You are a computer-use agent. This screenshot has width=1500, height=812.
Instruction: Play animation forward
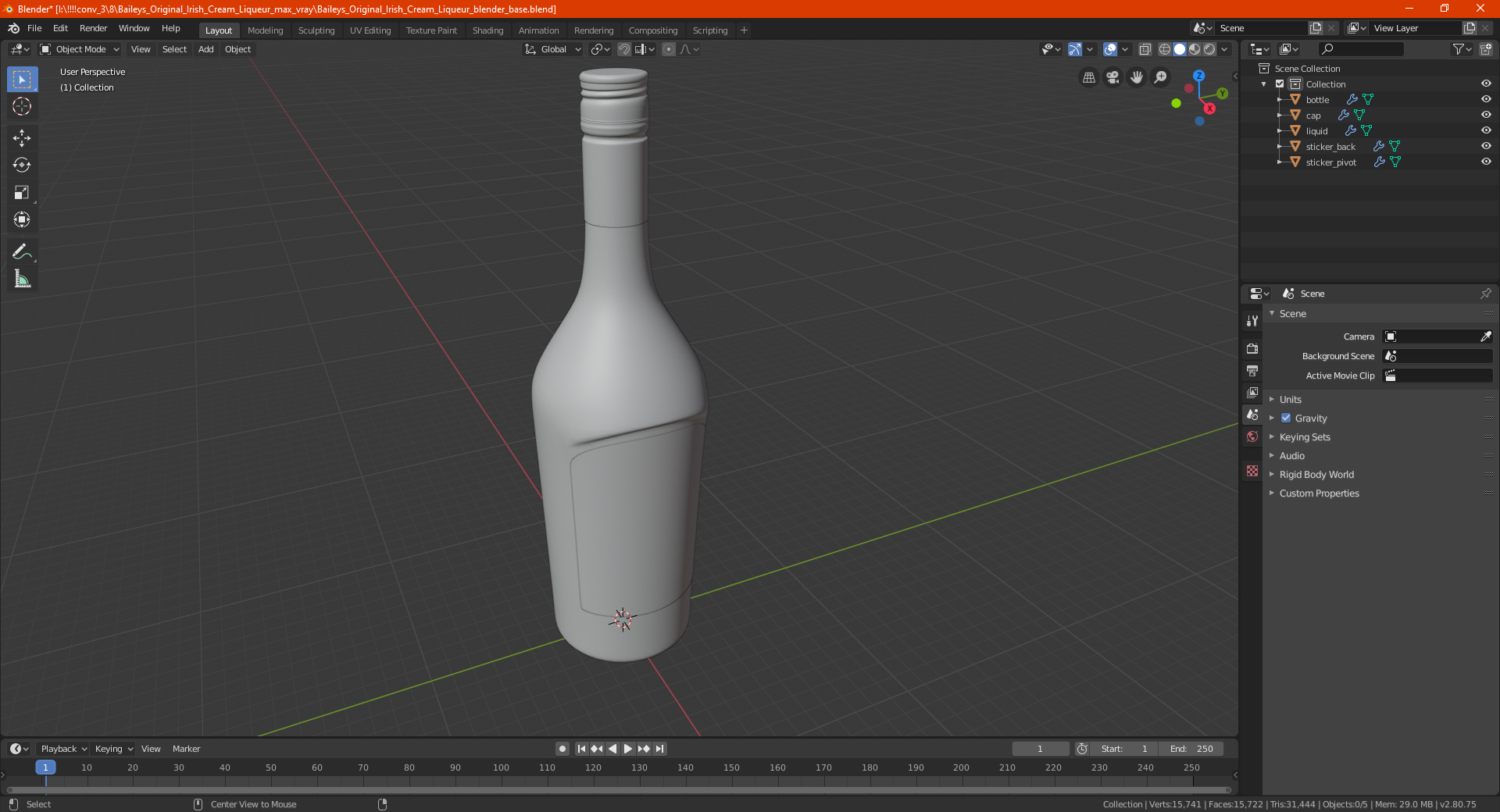[628, 749]
